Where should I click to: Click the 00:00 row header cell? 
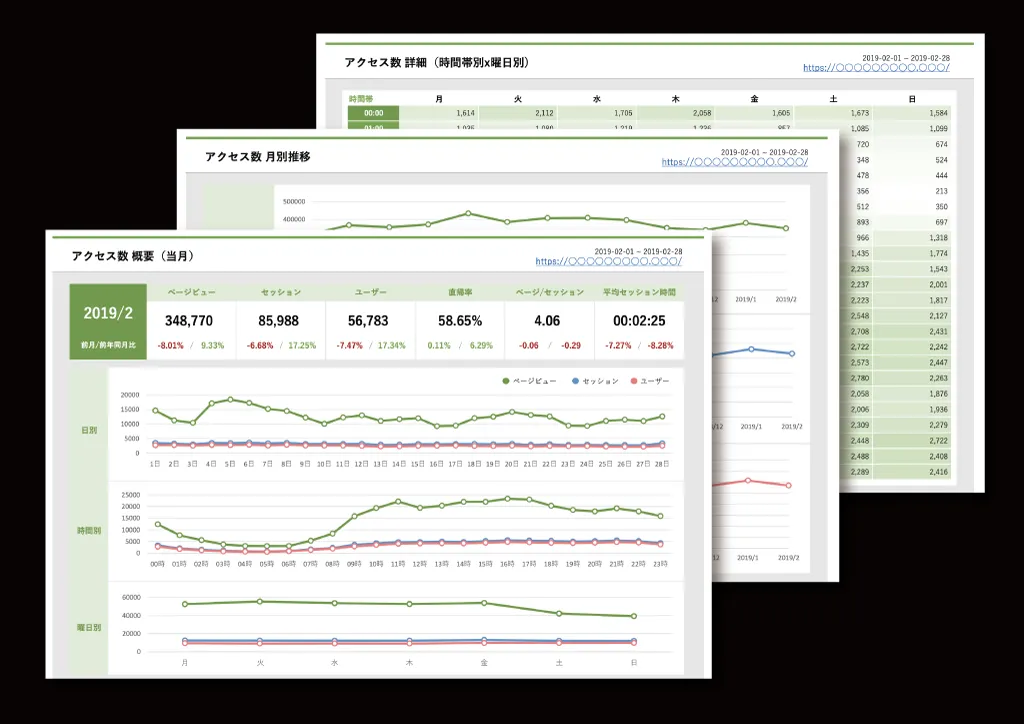373,114
